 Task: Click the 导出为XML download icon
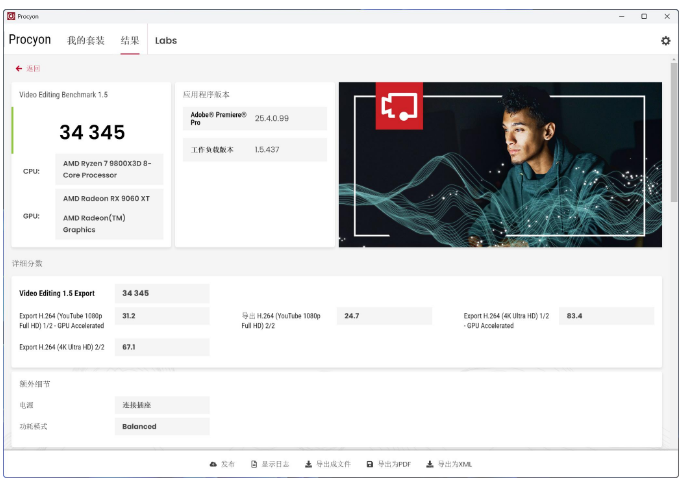[x=430, y=464]
